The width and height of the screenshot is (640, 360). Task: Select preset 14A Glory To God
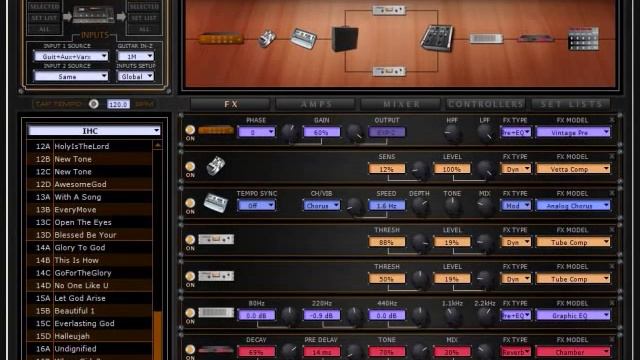pos(90,247)
